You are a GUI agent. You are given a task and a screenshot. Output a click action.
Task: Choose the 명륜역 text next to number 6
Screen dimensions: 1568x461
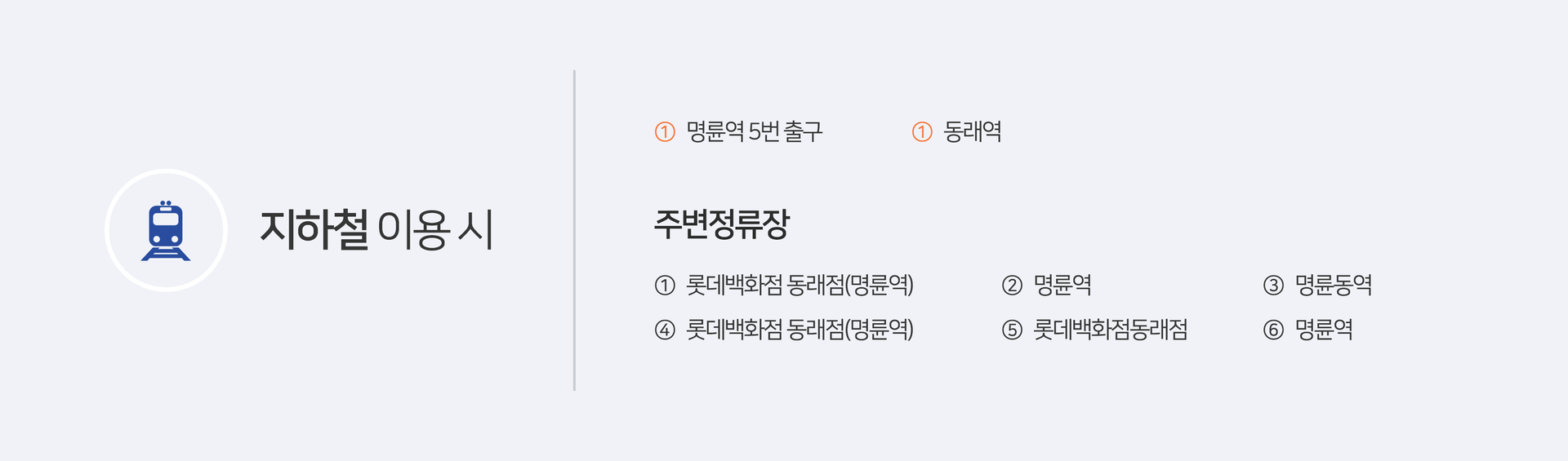click(x=1324, y=330)
